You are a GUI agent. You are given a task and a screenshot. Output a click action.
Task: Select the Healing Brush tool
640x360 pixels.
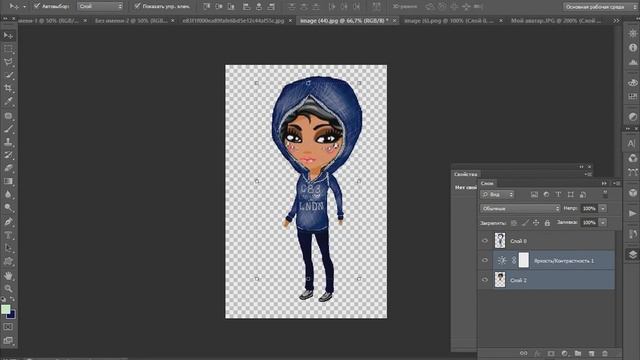point(8,116)
